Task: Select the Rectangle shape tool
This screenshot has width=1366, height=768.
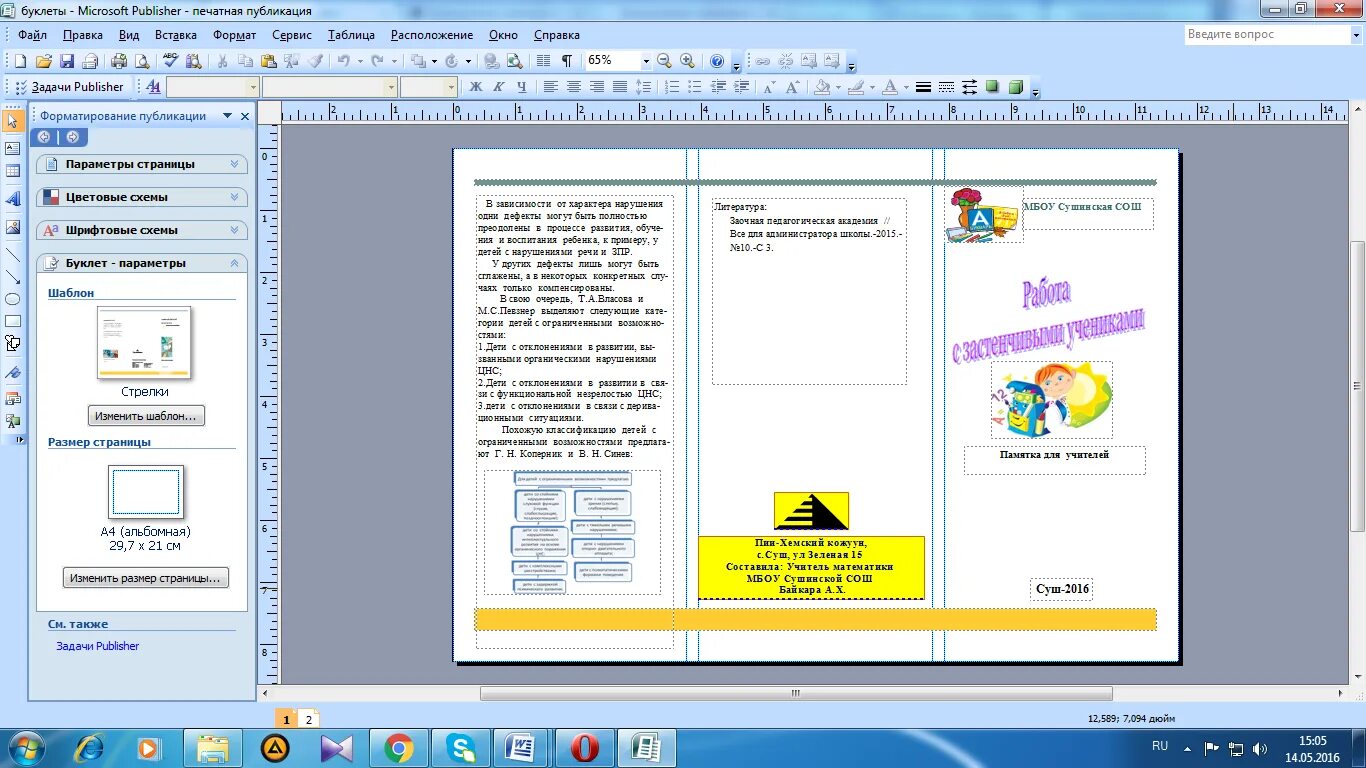Action: [13, 321]
